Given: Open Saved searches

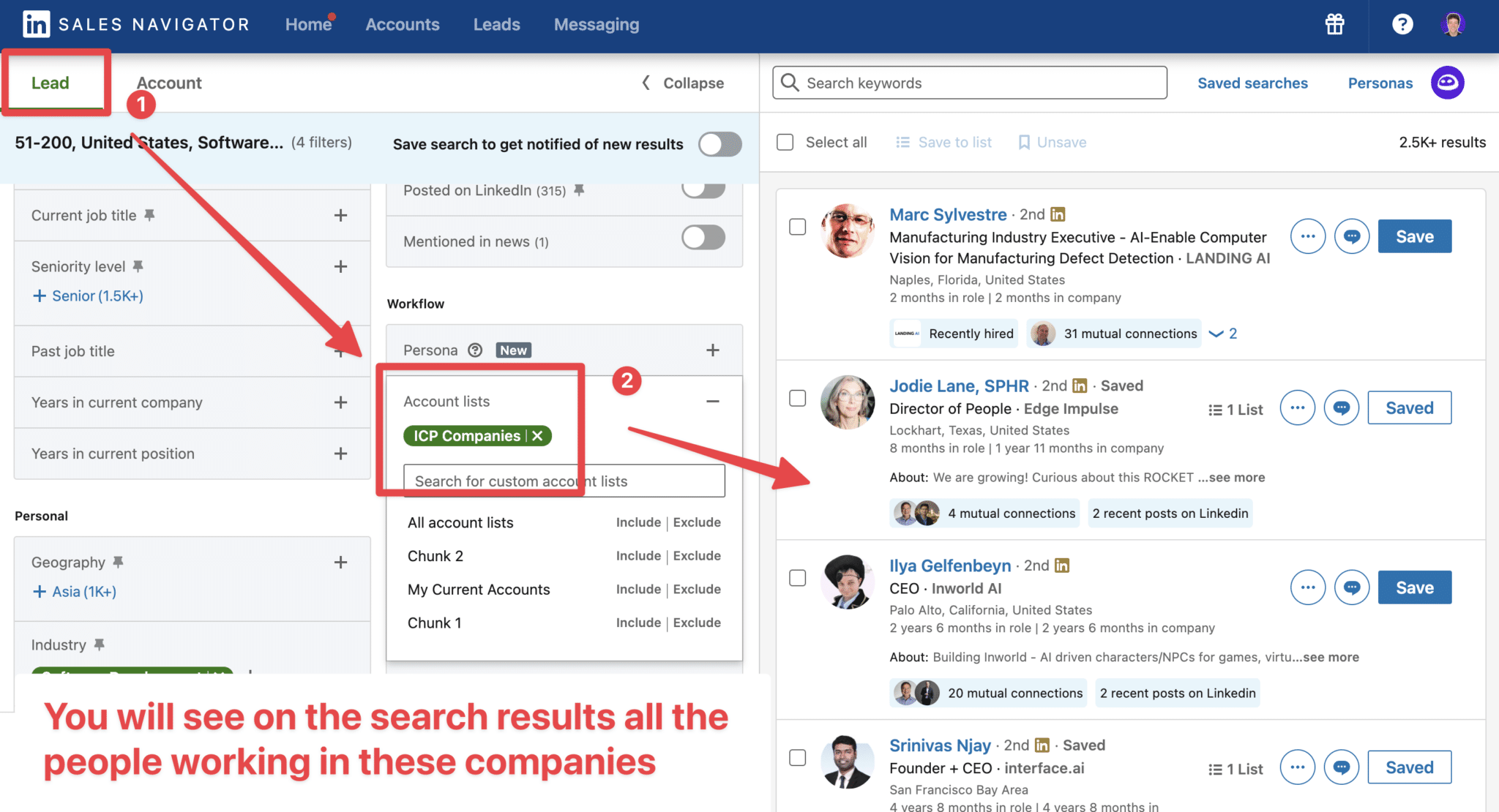Looking at the screenshot, I should (x=1252, y=83).
